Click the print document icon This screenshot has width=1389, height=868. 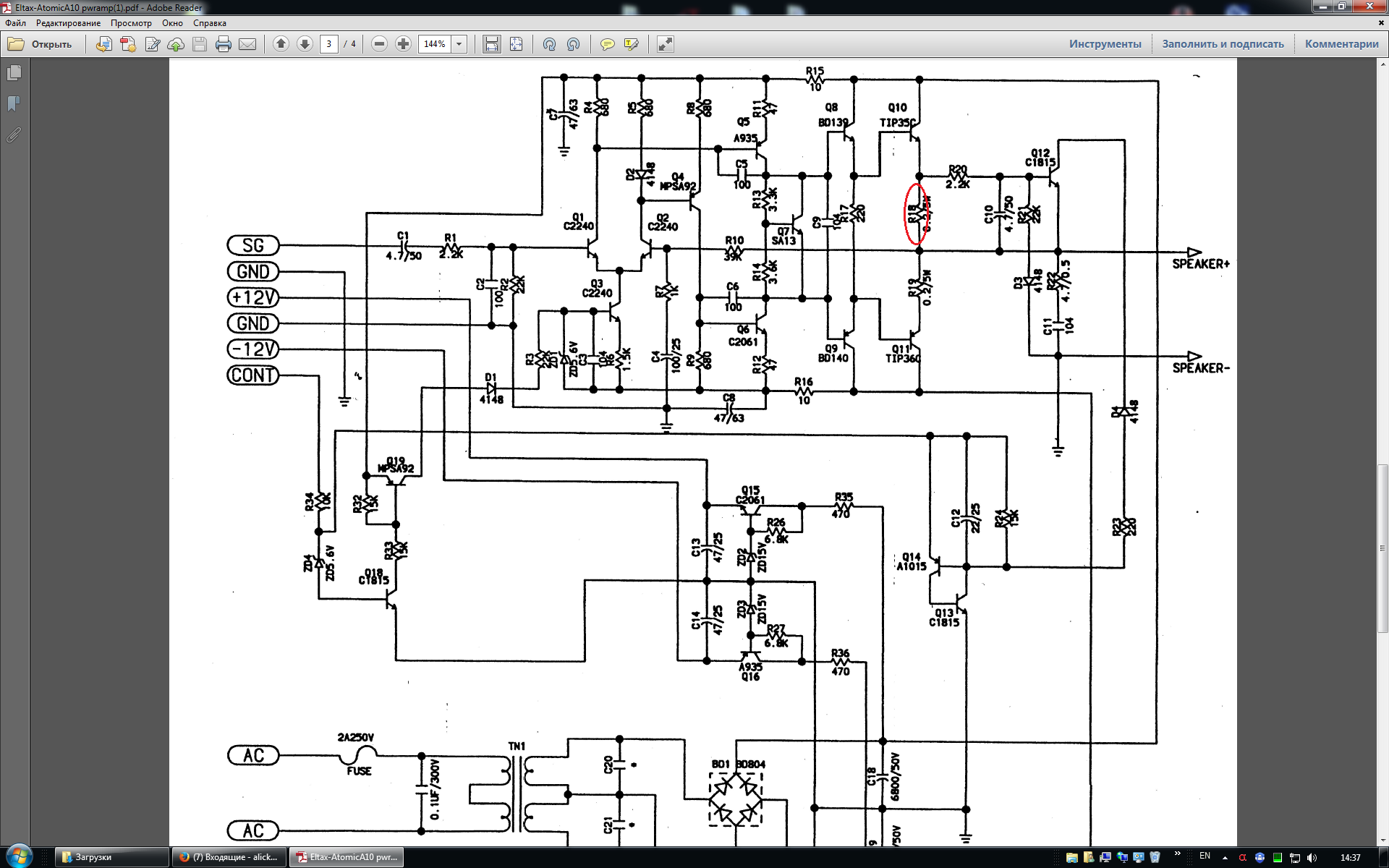click(224, 44)
